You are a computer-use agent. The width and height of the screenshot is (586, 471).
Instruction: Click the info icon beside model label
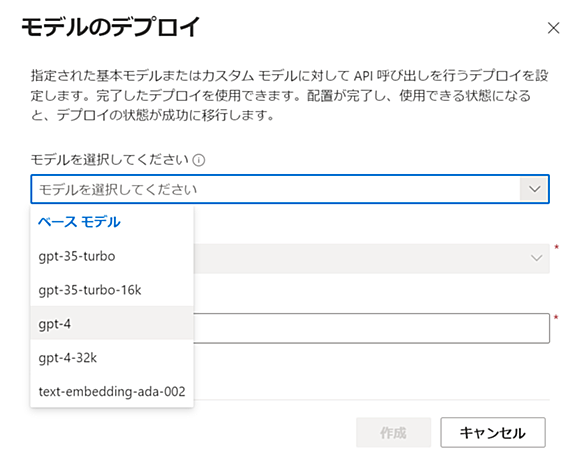pyautogui.click(x=198, y=160)
